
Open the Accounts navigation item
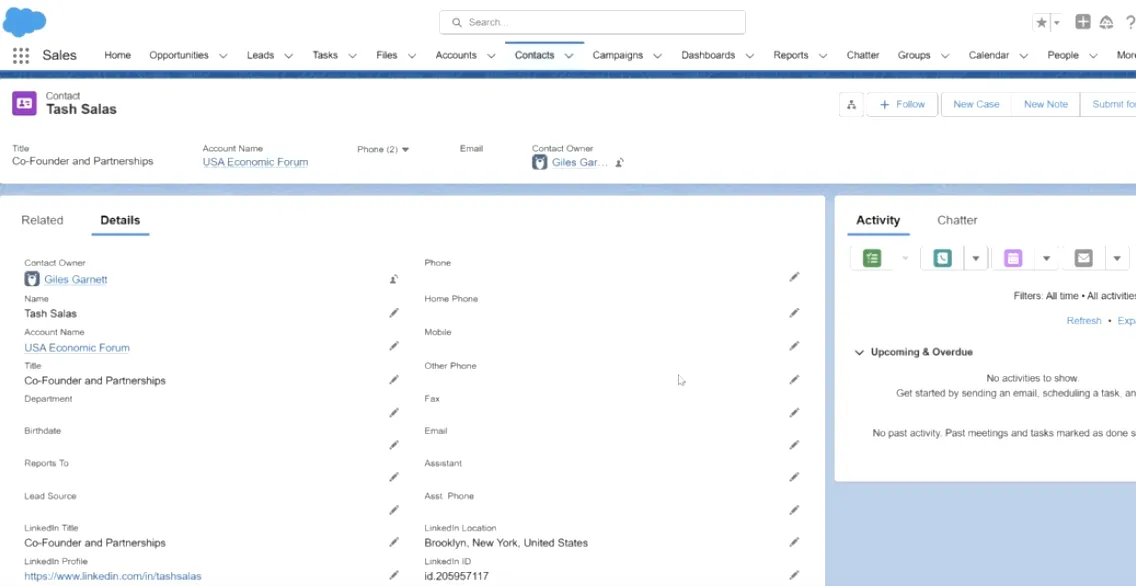(x=456, y=55)
